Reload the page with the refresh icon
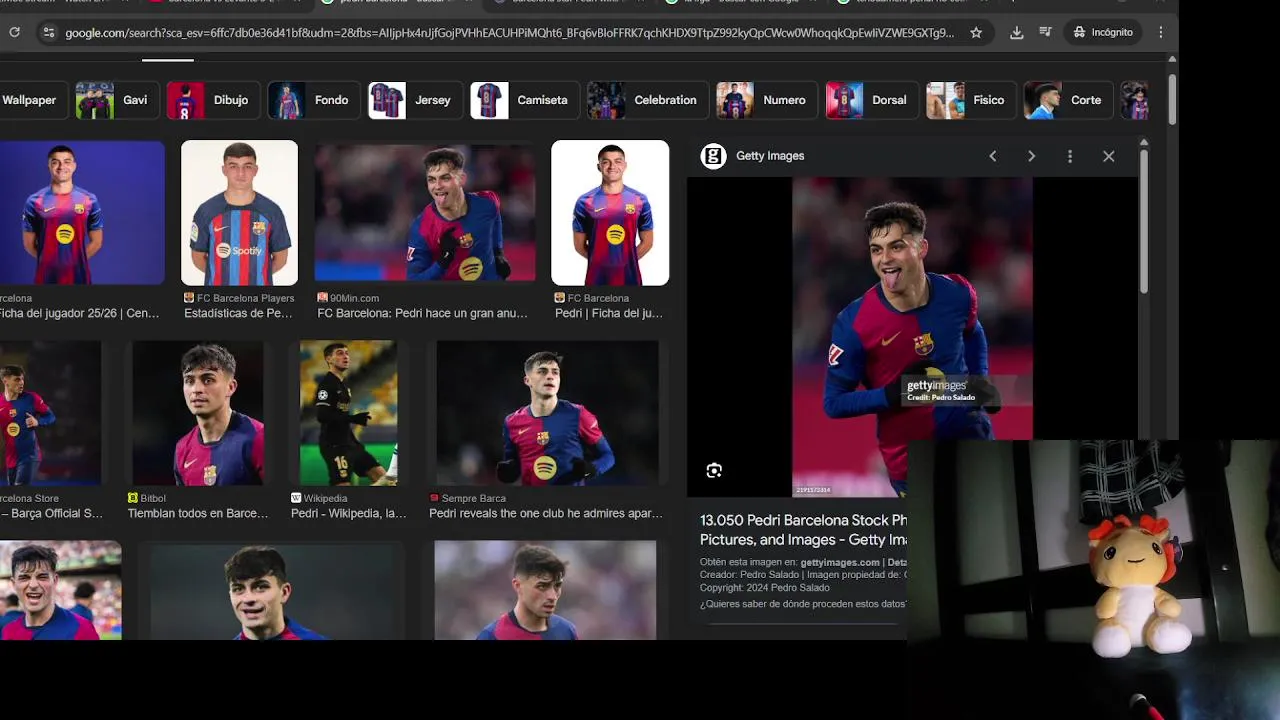Screen dimensions: 1280x720 tap(14, 32)
